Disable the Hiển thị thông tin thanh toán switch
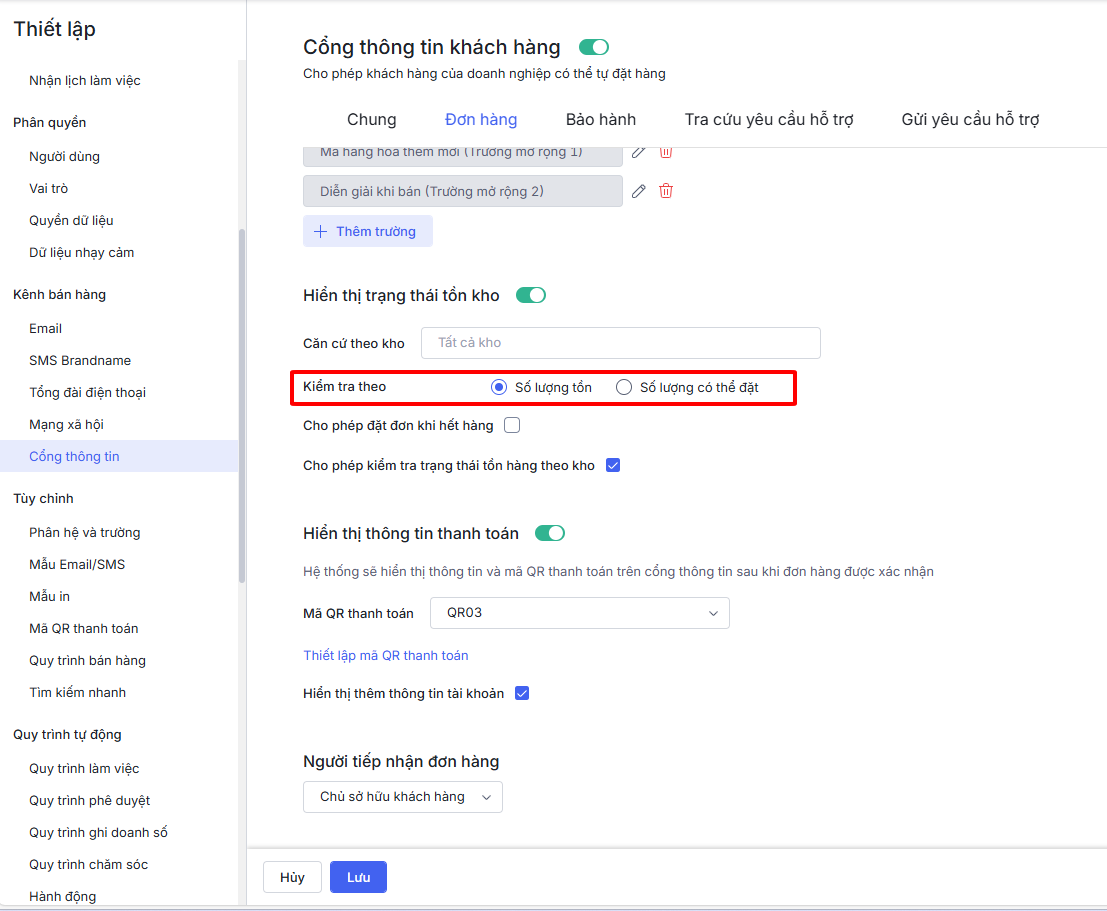The image size is (1107, 911). click(550, 533)
